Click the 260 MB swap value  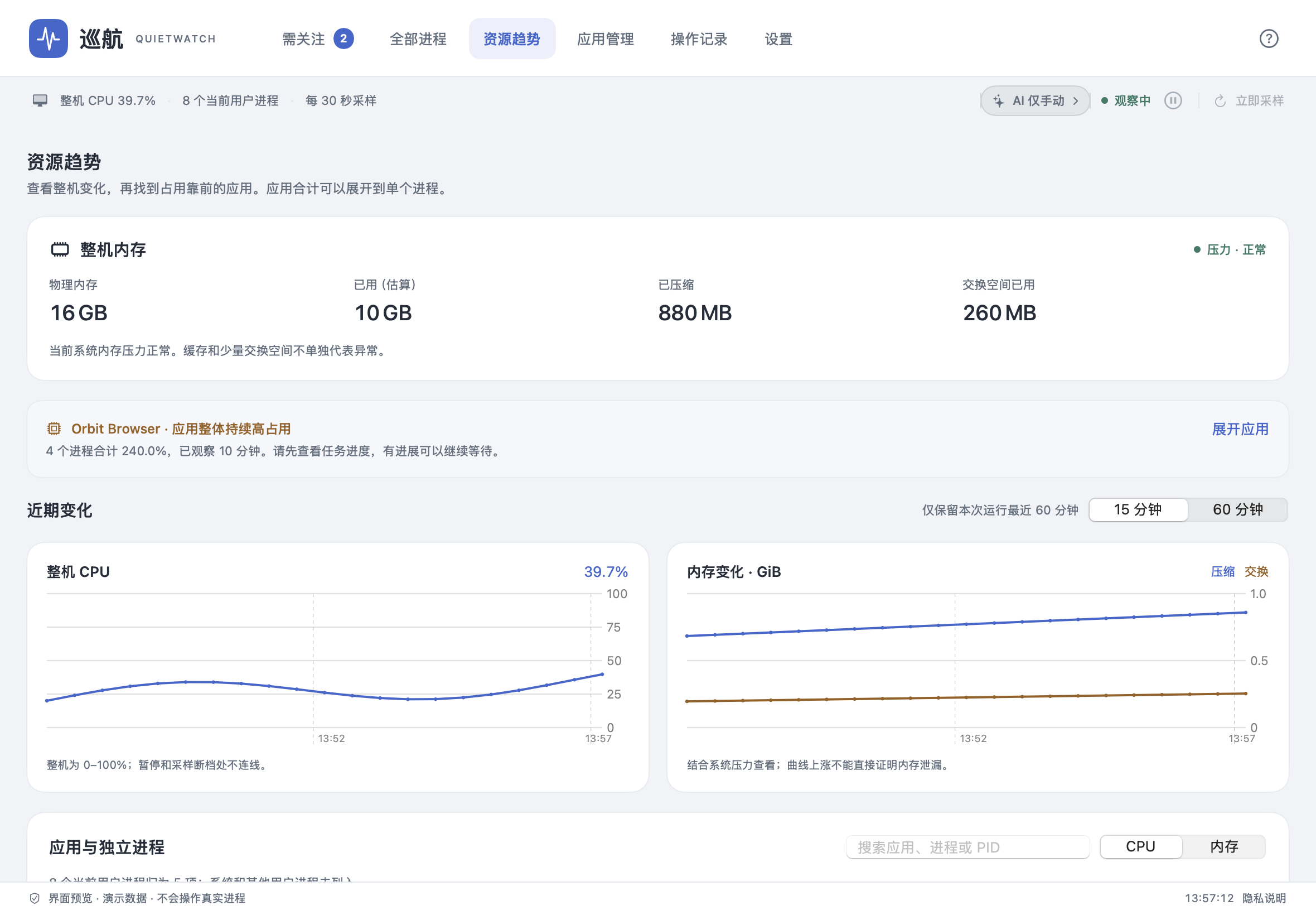[x=999, y=313]
